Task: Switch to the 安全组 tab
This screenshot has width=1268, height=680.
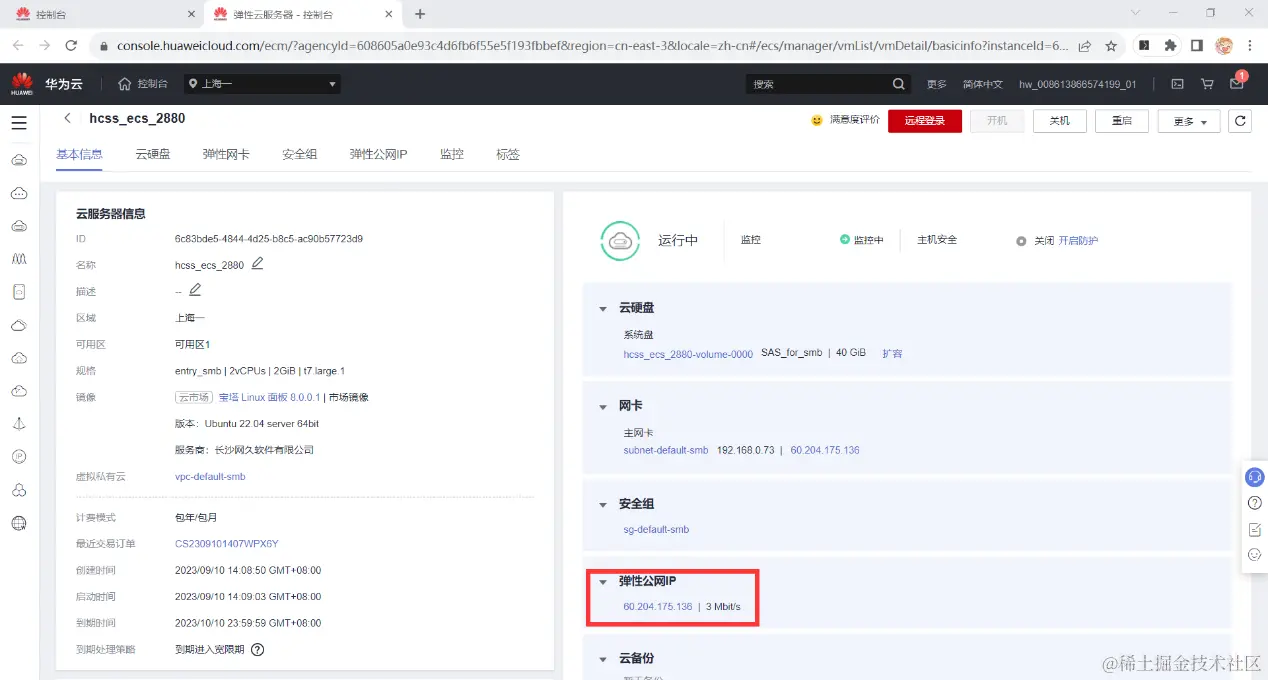Action: tap(300, 154)
